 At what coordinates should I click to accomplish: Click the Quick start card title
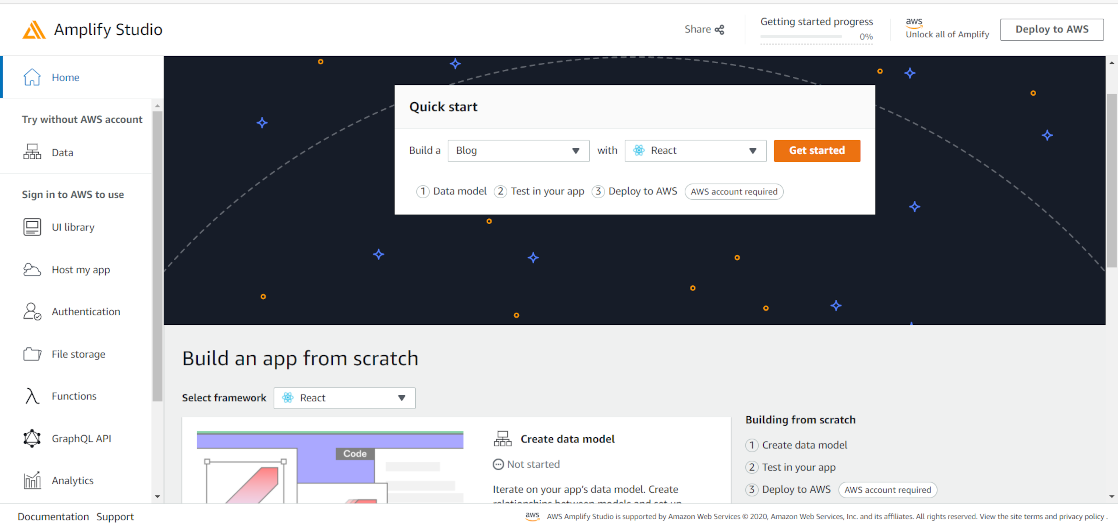(x=443, y=107)
